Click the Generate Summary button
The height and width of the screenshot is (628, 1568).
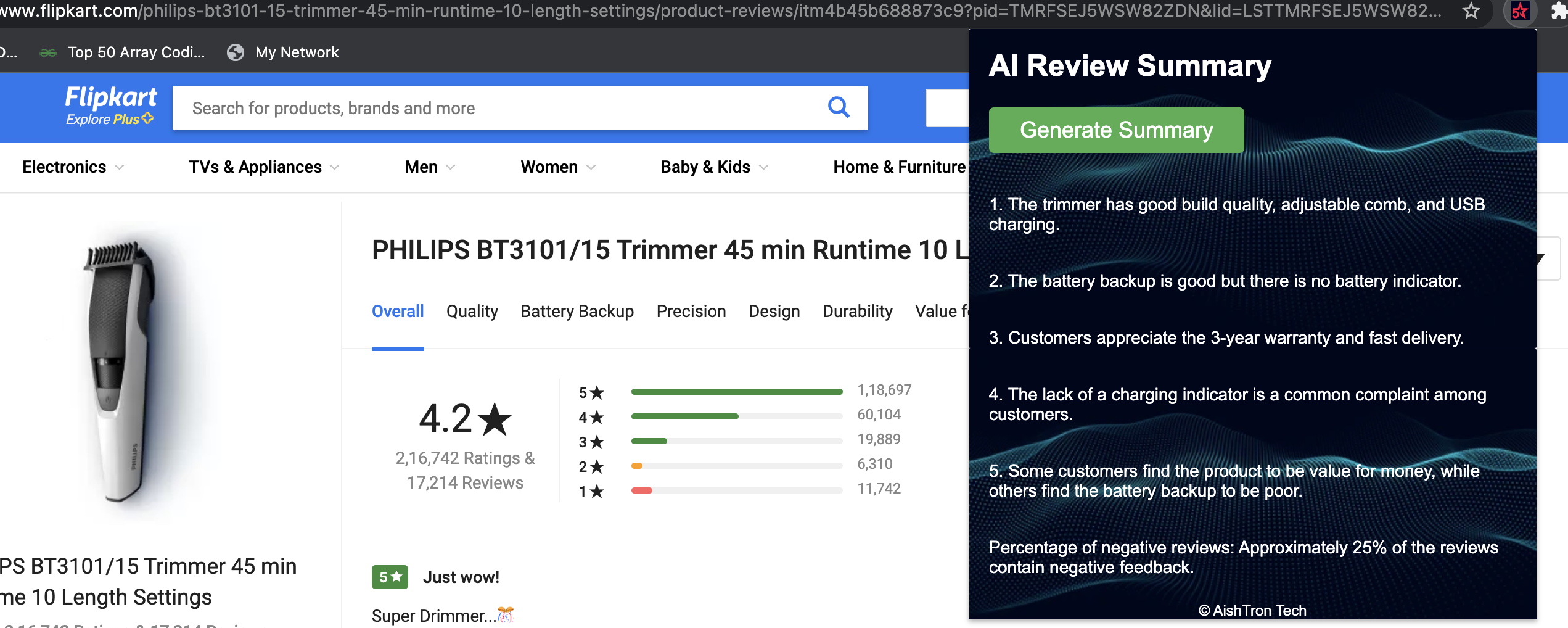tap(1116, 130)
